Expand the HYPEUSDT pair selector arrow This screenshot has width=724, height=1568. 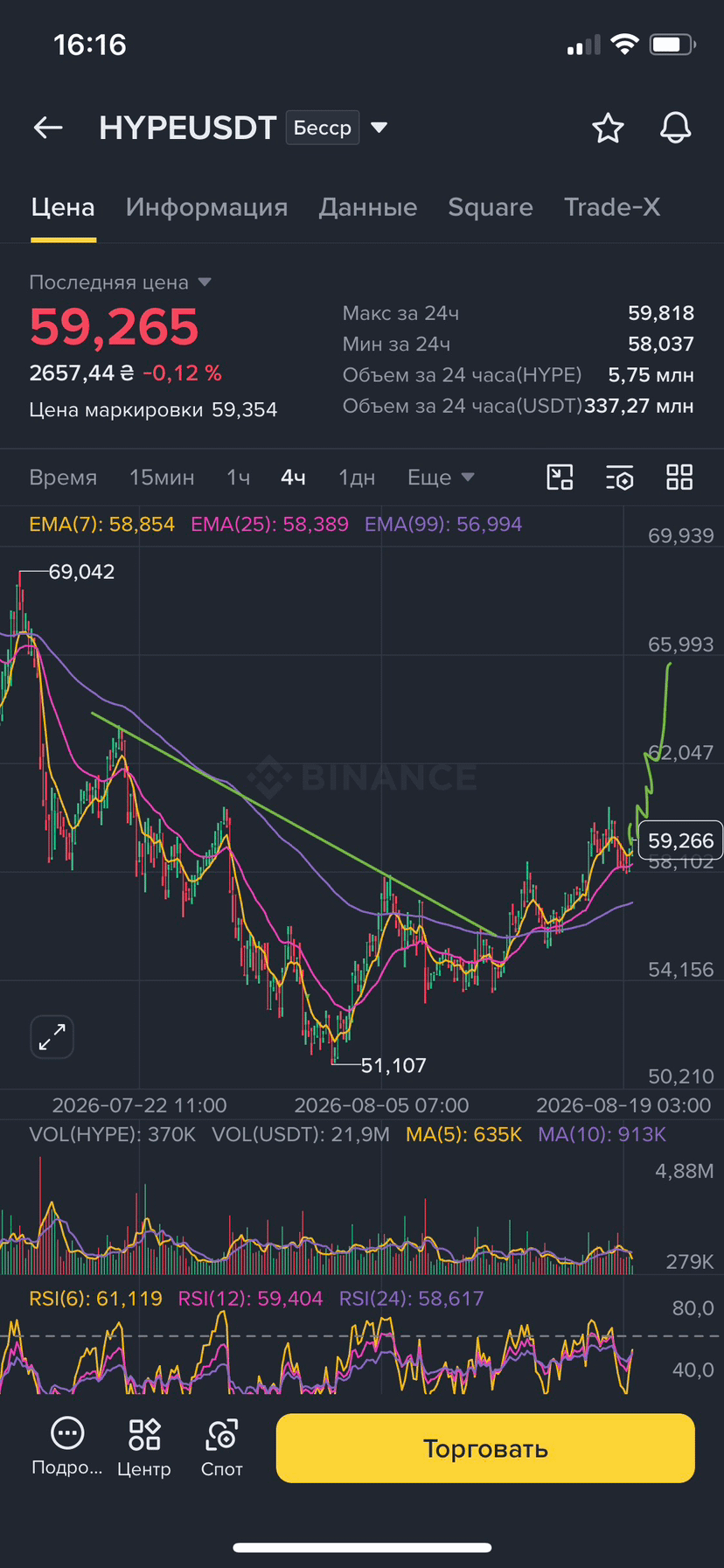click(379, 128)
